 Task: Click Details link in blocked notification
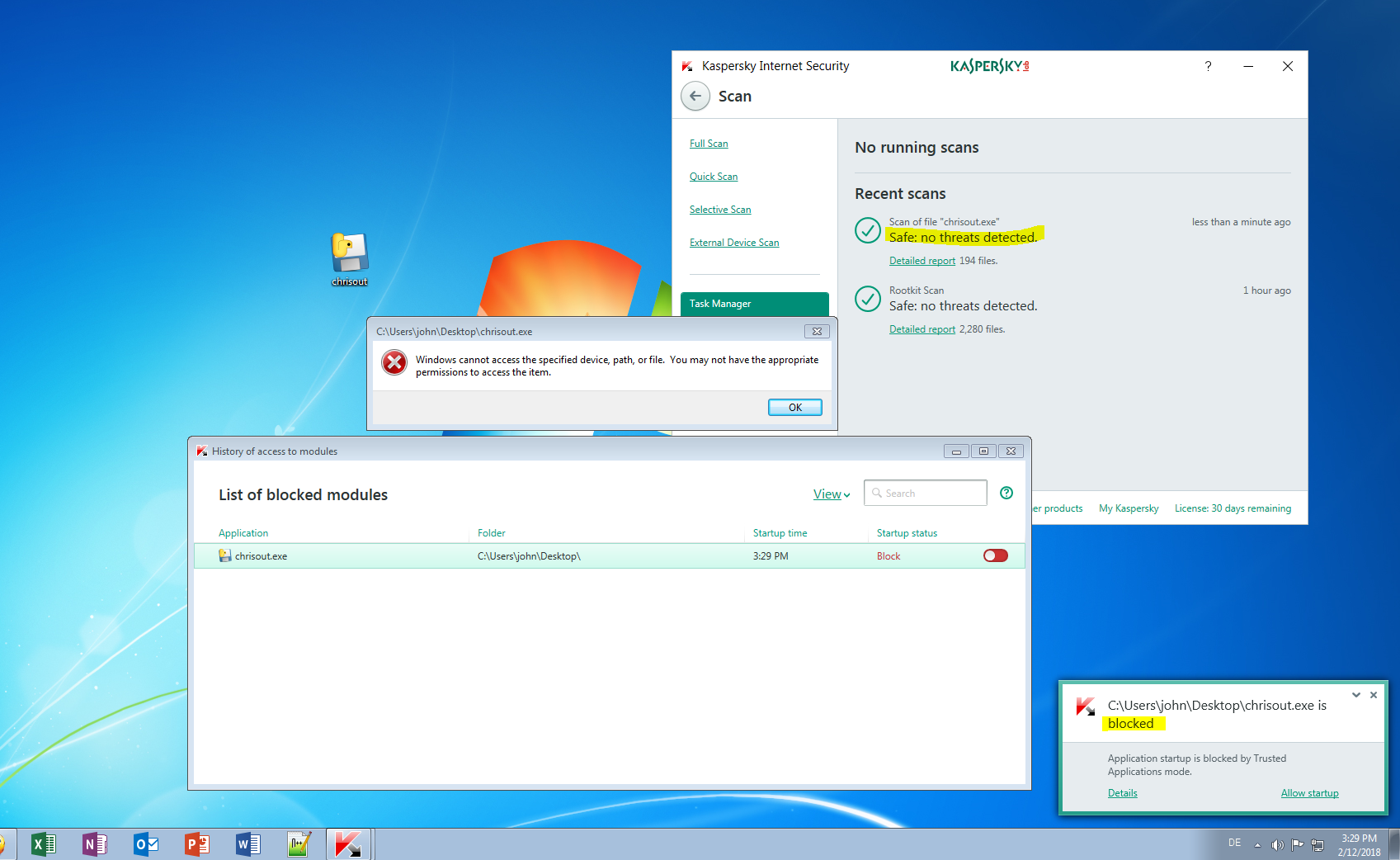[1122, 793]
